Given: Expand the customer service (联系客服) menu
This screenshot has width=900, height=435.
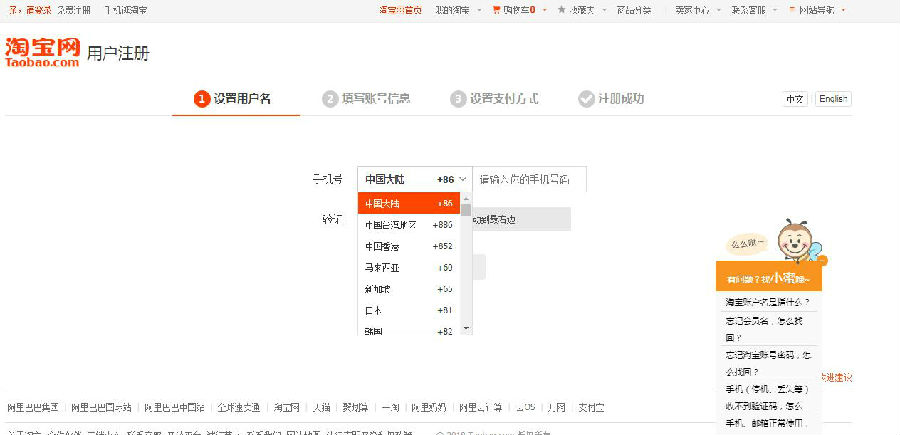Looking at the screenshot, I should point(775,10).
